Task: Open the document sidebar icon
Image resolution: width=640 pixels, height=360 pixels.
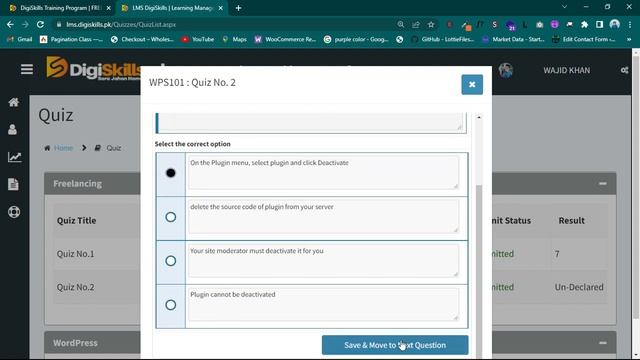Action: click(x=13, y=184)
